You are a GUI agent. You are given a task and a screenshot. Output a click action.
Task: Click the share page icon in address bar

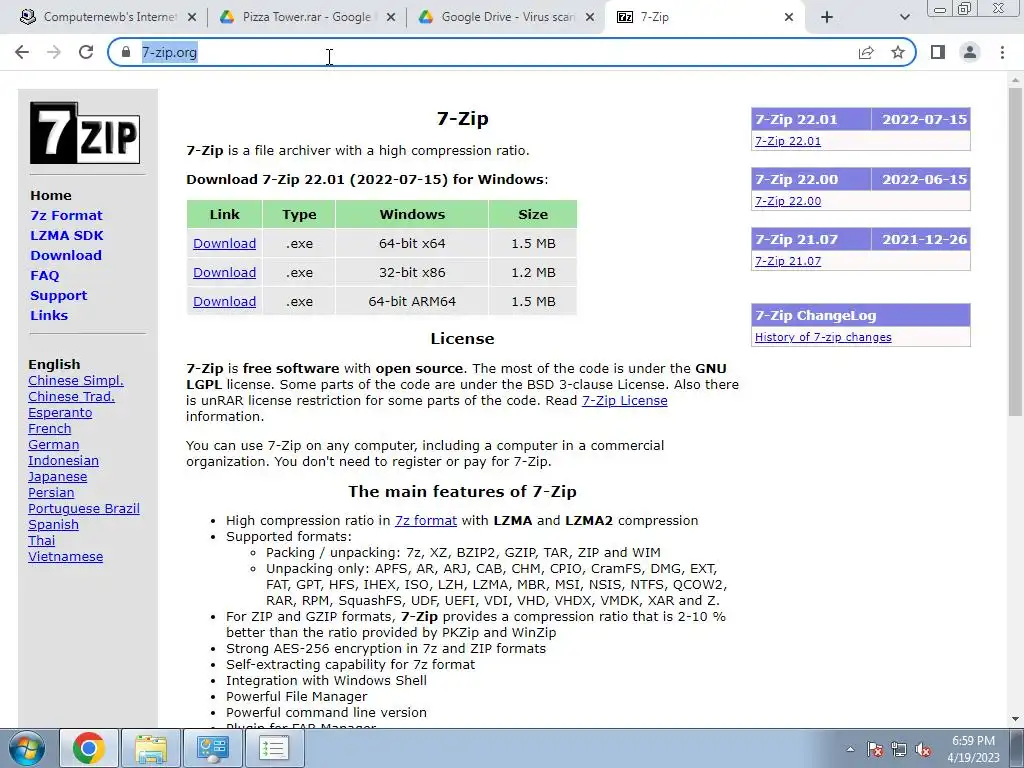(866, 52)
